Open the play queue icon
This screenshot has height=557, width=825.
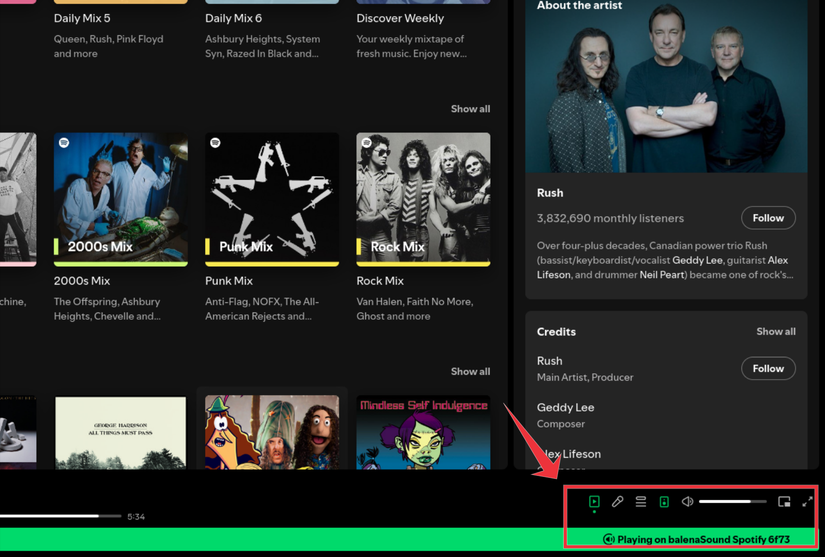click(641, 502)
